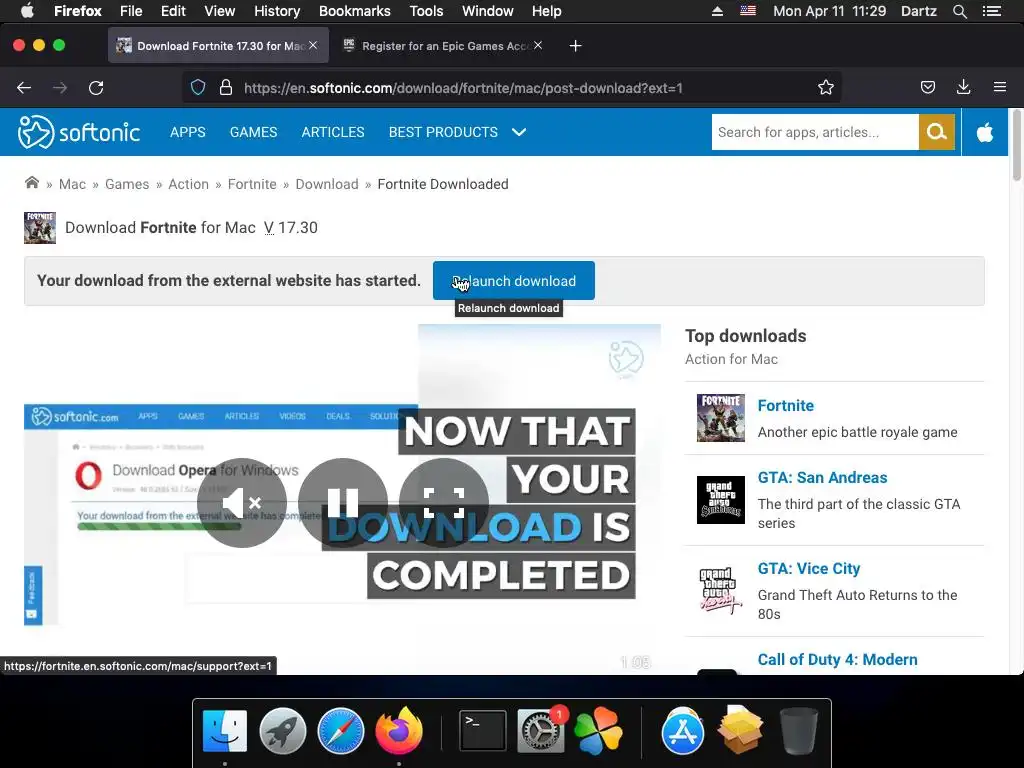Open ARTICLES in Softonic navigation
The height and width of the screenshot is (768, 1024).
pyautogui.click(x=333, y=132)
